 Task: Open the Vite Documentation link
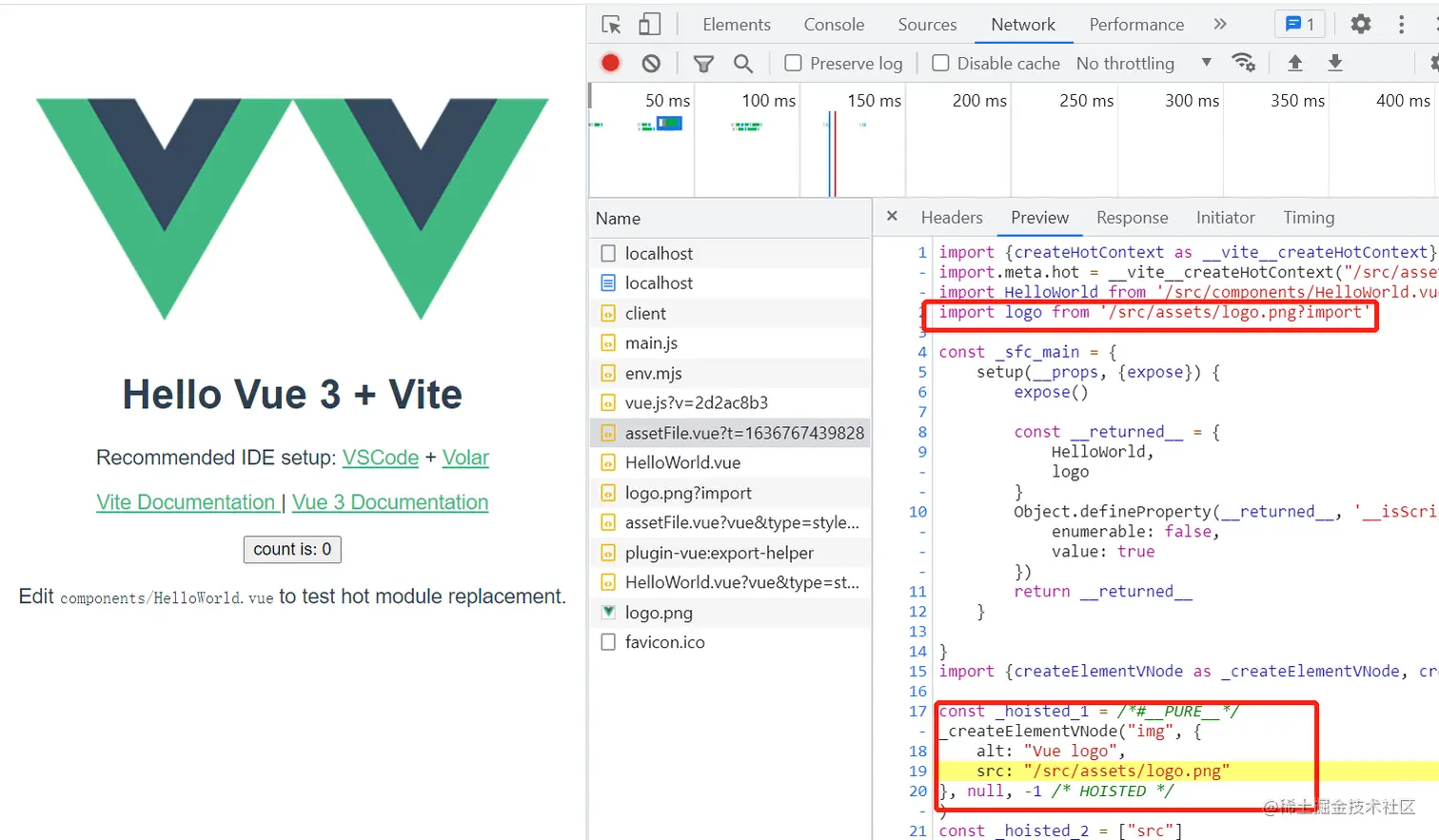(x=187, y=502)
